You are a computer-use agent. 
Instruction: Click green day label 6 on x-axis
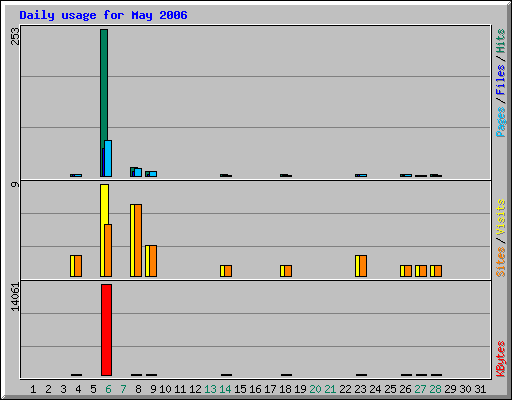[x=108, y=389]
